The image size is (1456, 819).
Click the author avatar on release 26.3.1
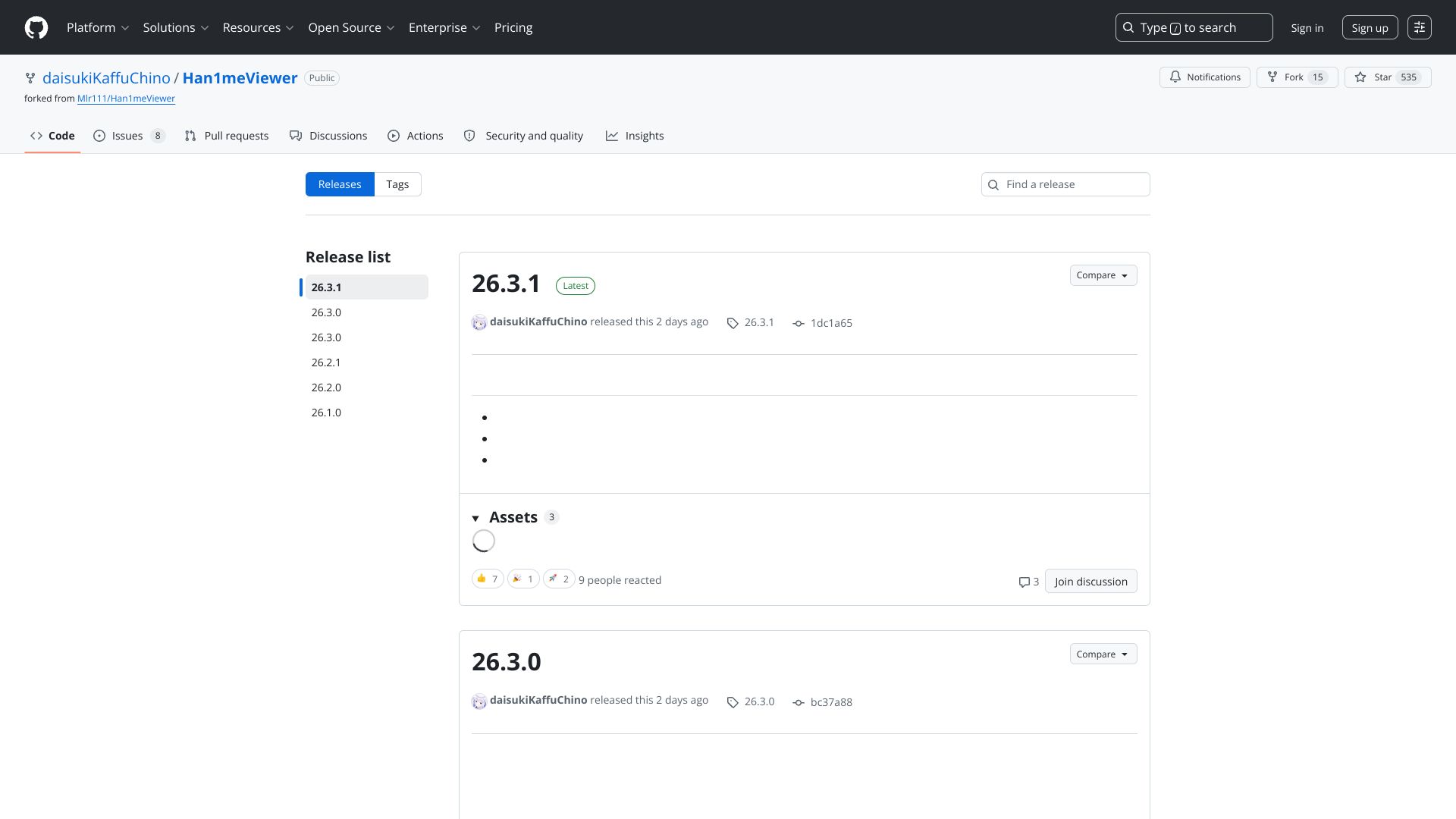pos(479,322)
